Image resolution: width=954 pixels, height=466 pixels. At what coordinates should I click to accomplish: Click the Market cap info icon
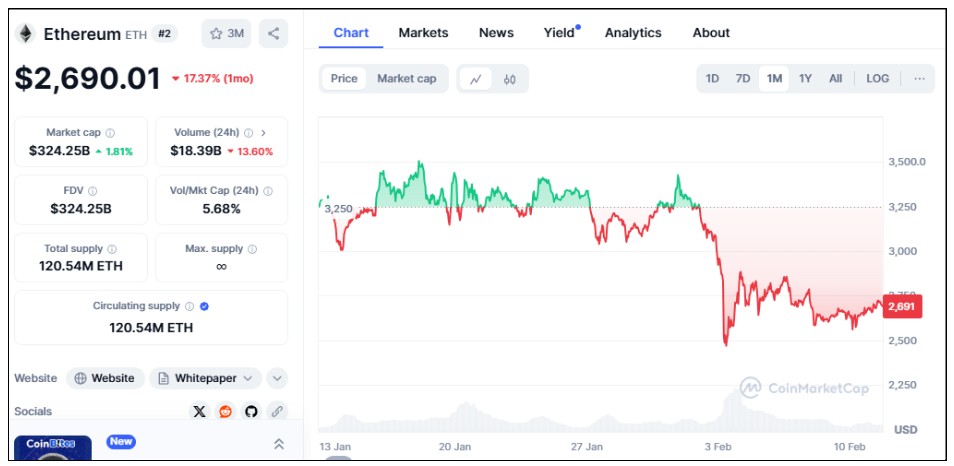click(110, 133)
